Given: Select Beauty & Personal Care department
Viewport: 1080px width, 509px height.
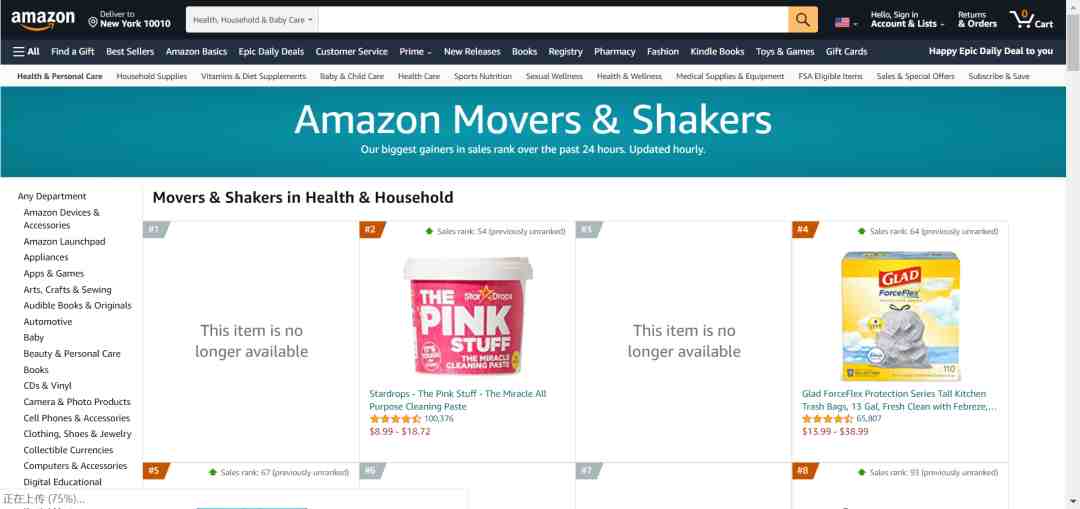Looking at the screenshot, I should (x=72, y=353).
